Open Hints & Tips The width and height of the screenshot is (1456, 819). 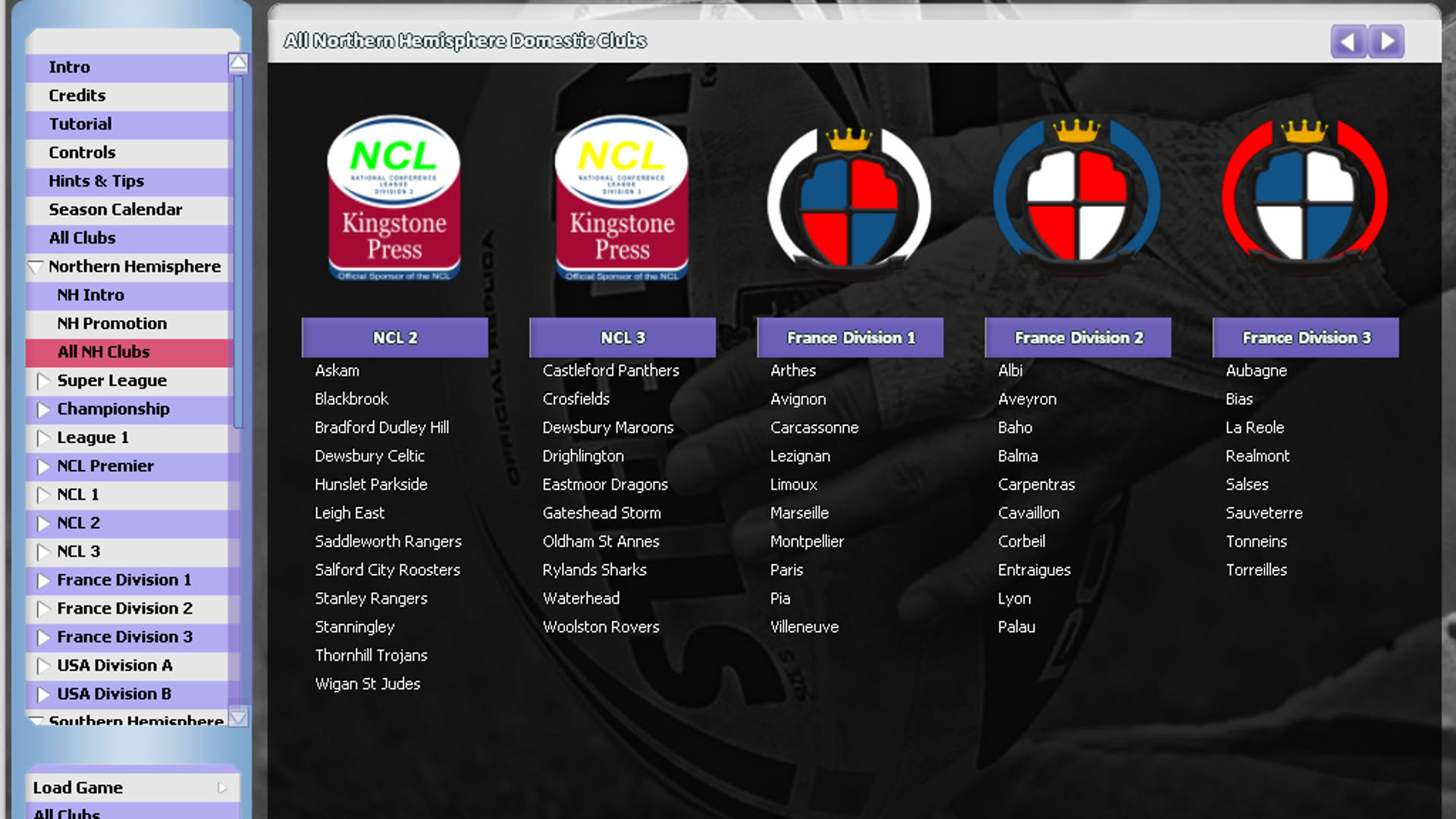tap(127, 181)
